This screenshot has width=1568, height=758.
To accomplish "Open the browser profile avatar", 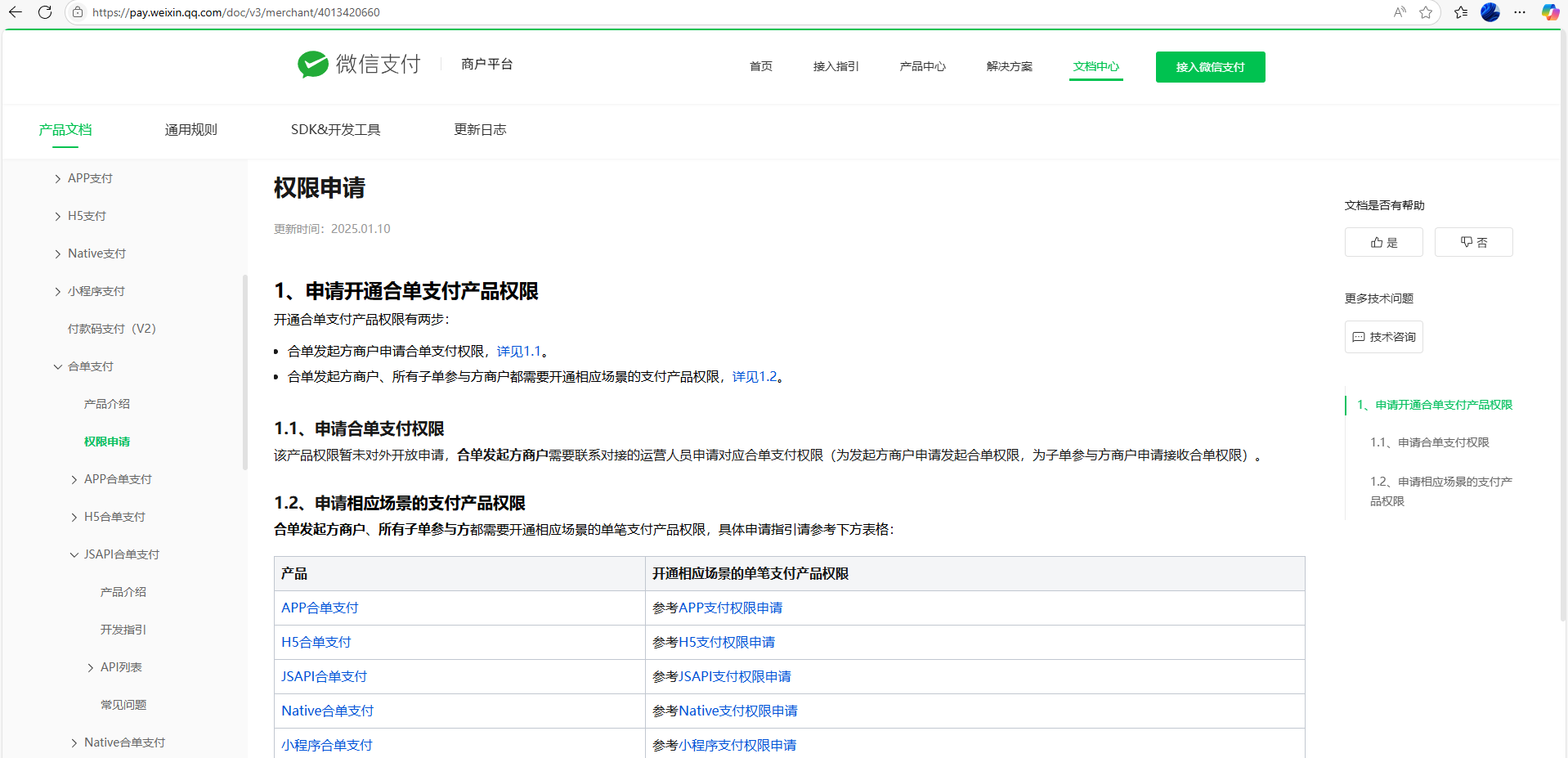I will [x=1490, y=12].
